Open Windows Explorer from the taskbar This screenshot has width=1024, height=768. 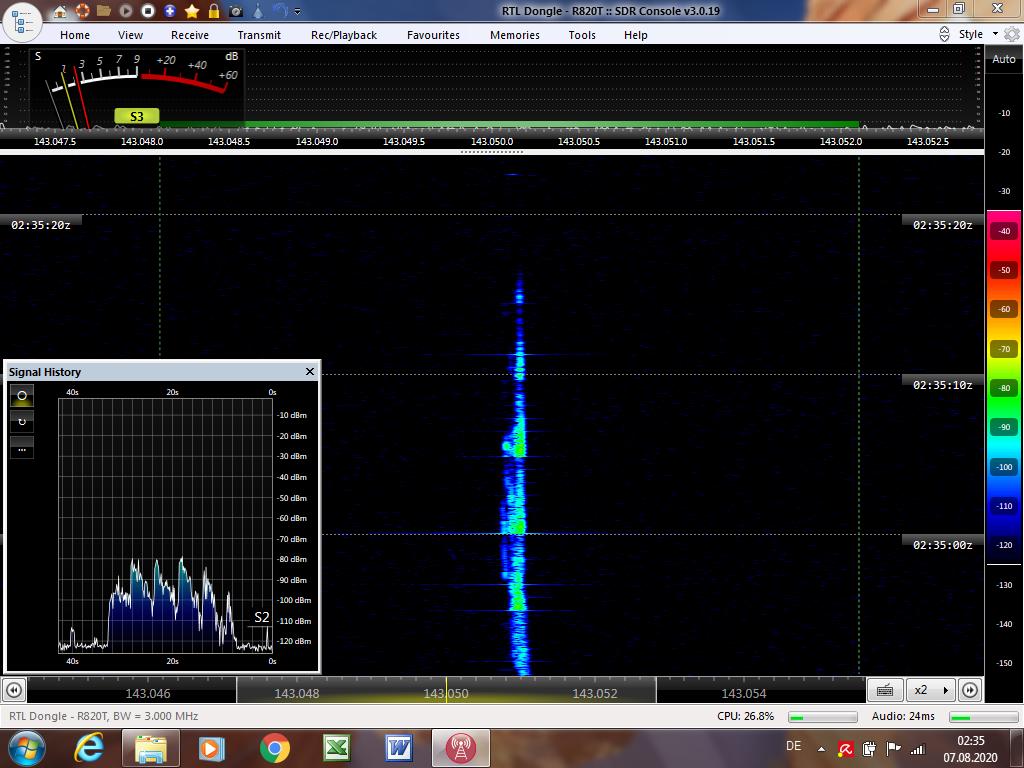[150, 748]
